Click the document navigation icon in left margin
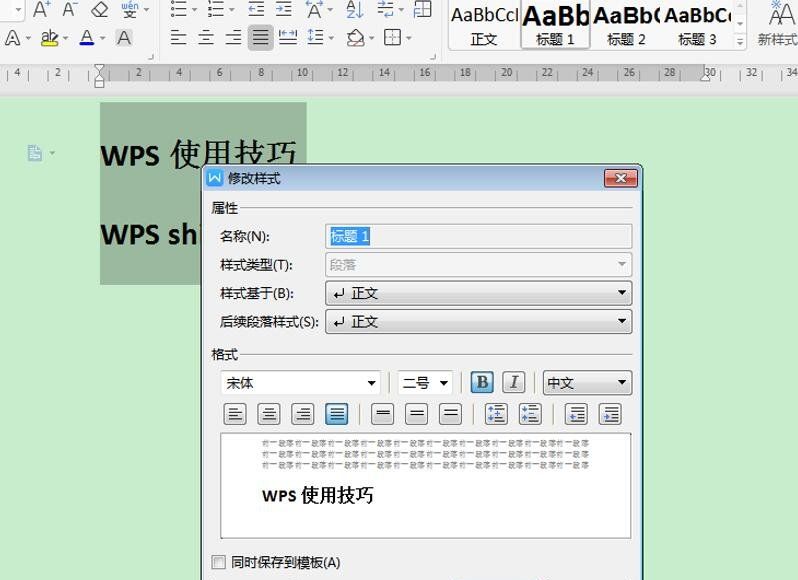Screen dimensions: 798x580 [35, 152]
